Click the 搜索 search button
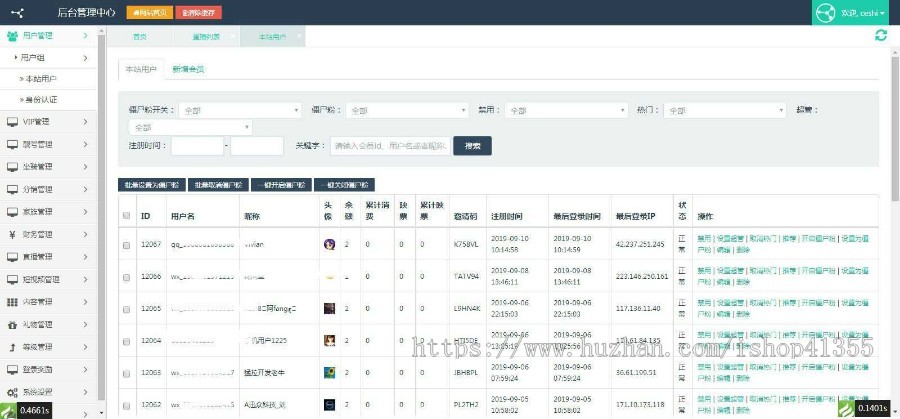 click(472, 146)
